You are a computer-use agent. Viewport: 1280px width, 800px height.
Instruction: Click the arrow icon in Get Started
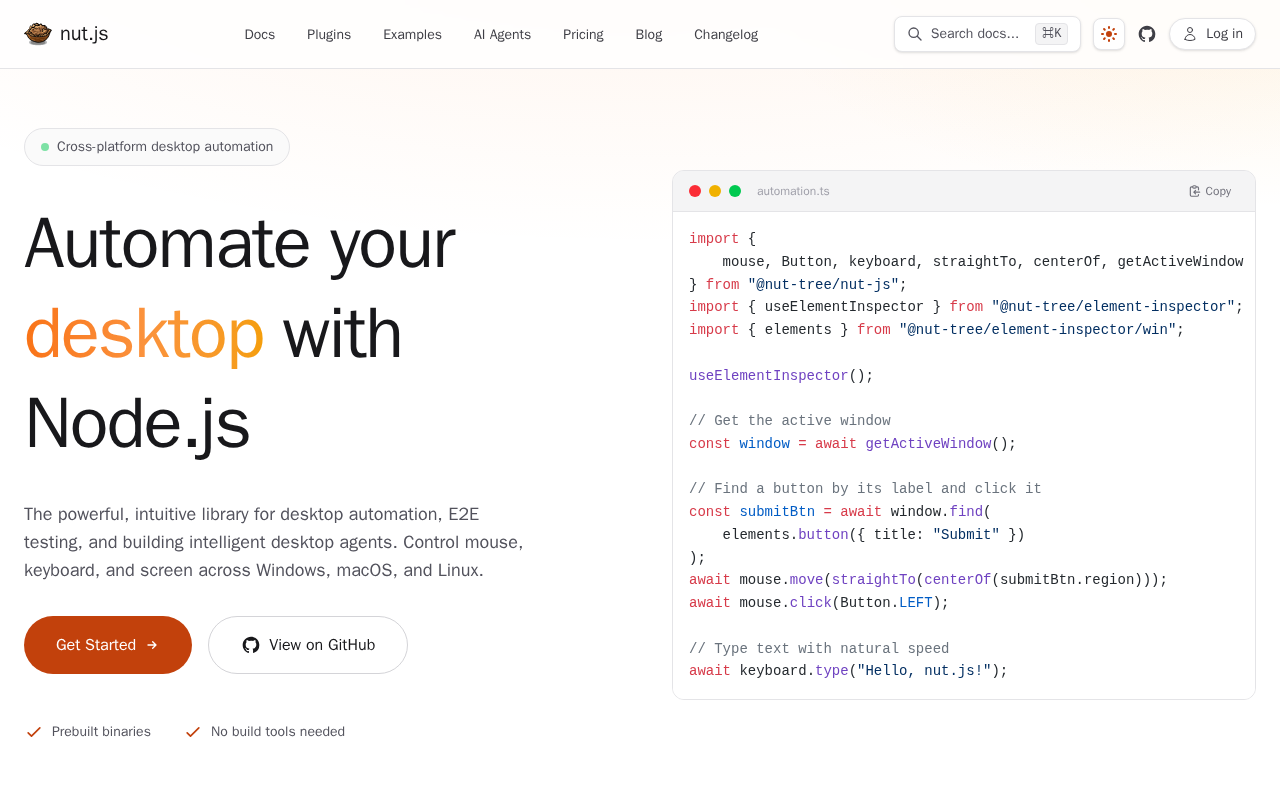pos(152,645)
